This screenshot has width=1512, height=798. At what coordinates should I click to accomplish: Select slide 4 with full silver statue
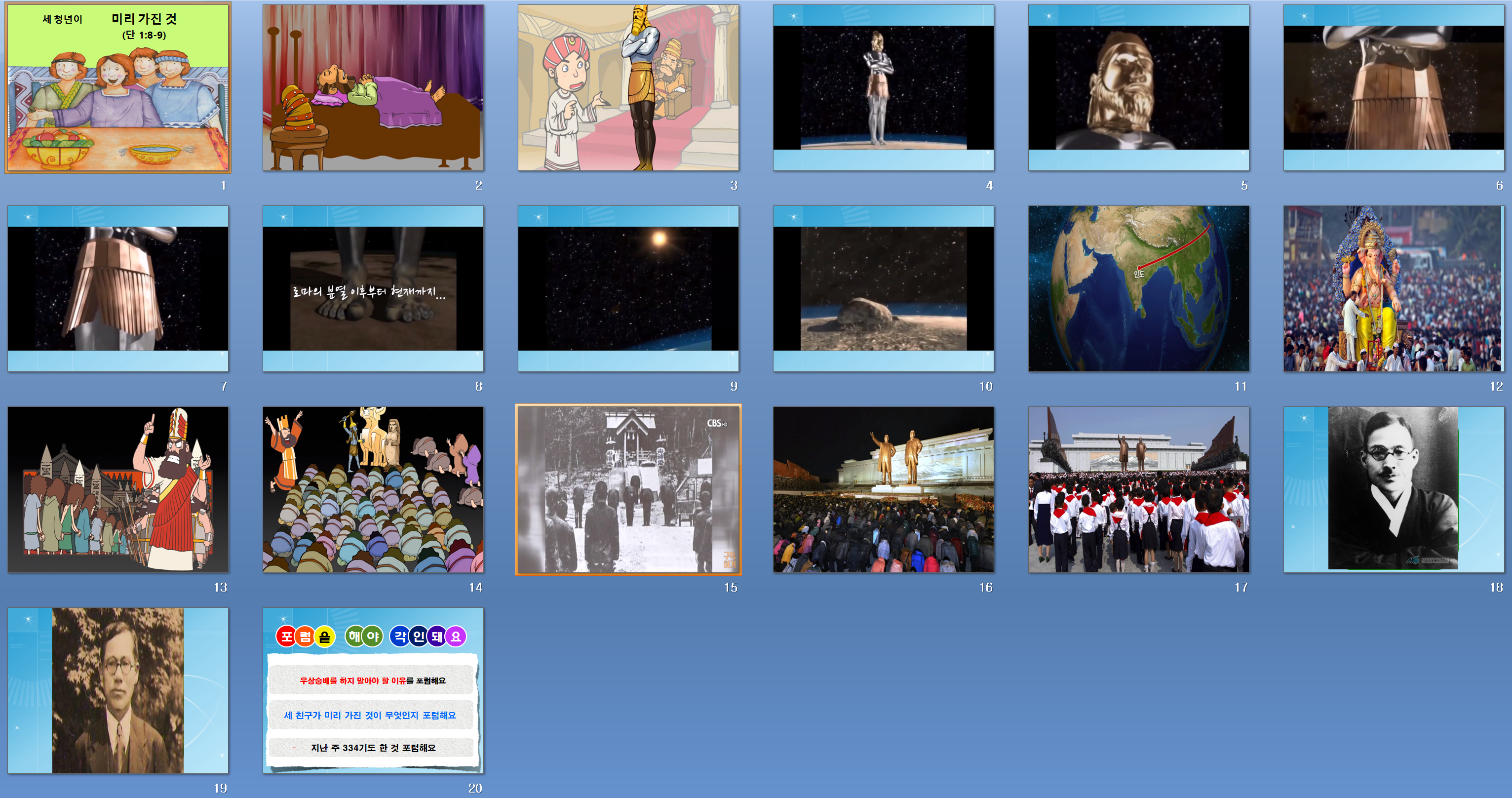tap(884, 87)
